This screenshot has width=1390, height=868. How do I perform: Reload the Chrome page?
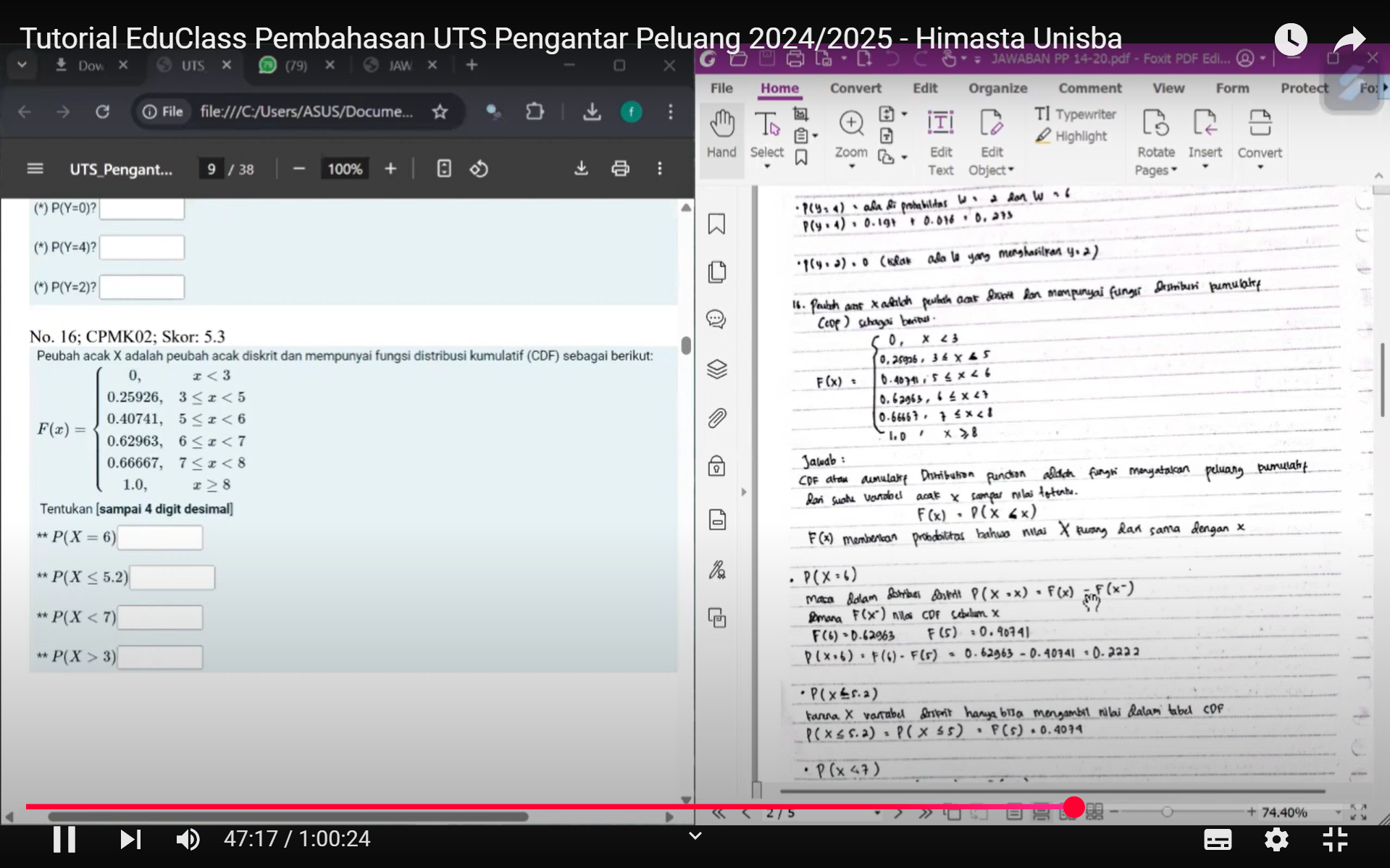click(102, 111)
